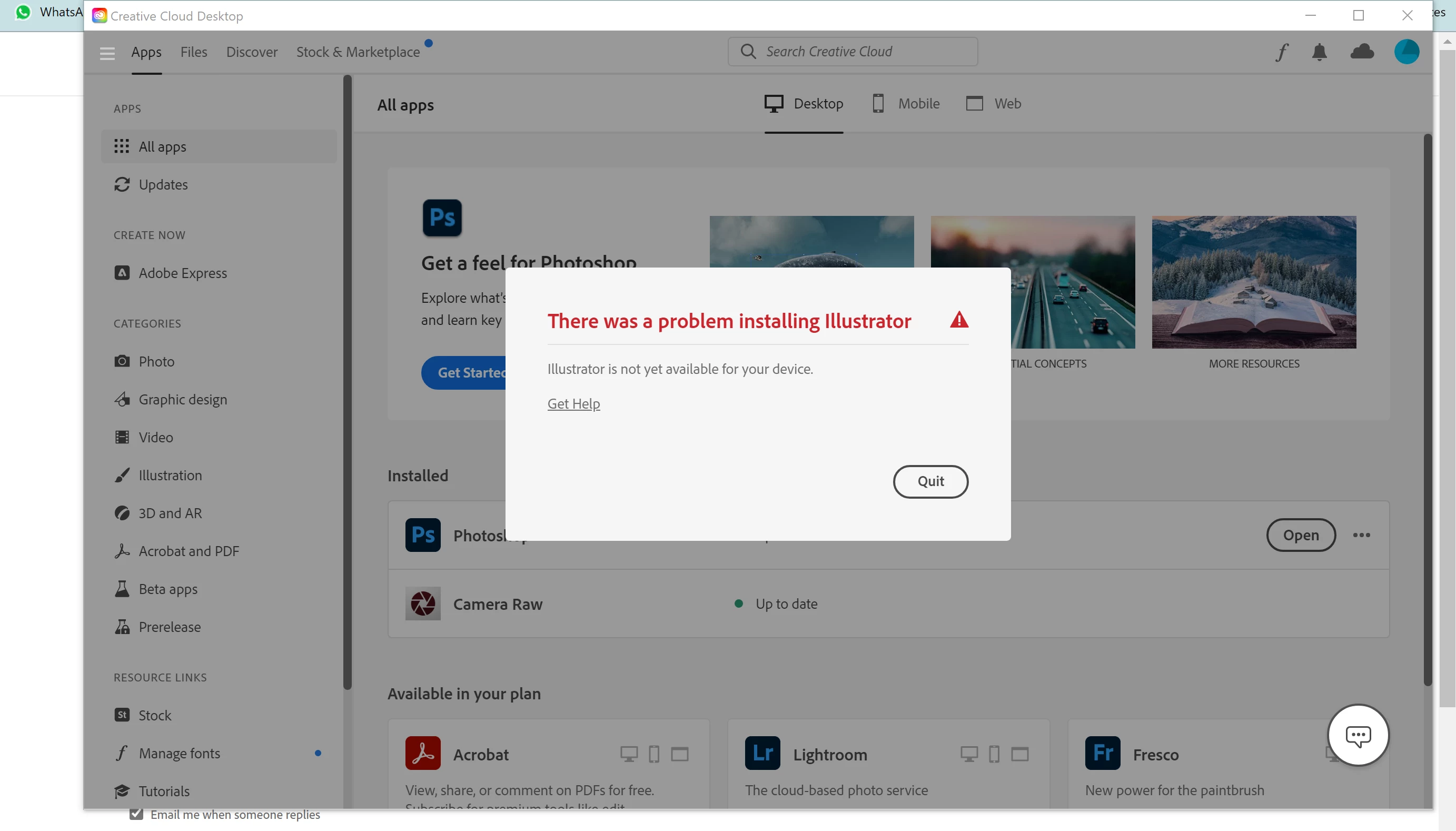This screenshot has width=1456, height=831.
Task: Open the hamburger menu icon
Action: 107,53
